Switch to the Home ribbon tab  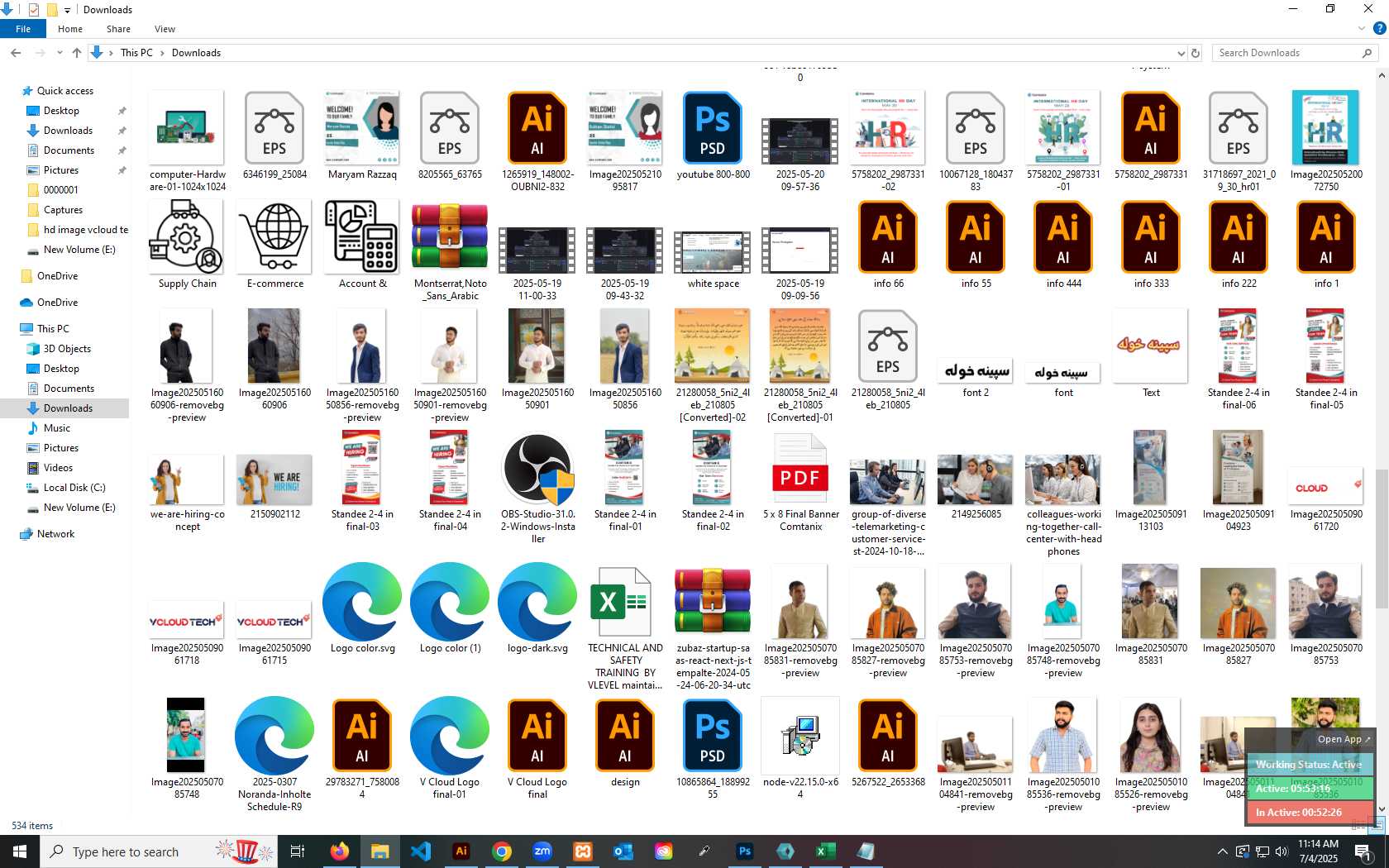point(70,29)
